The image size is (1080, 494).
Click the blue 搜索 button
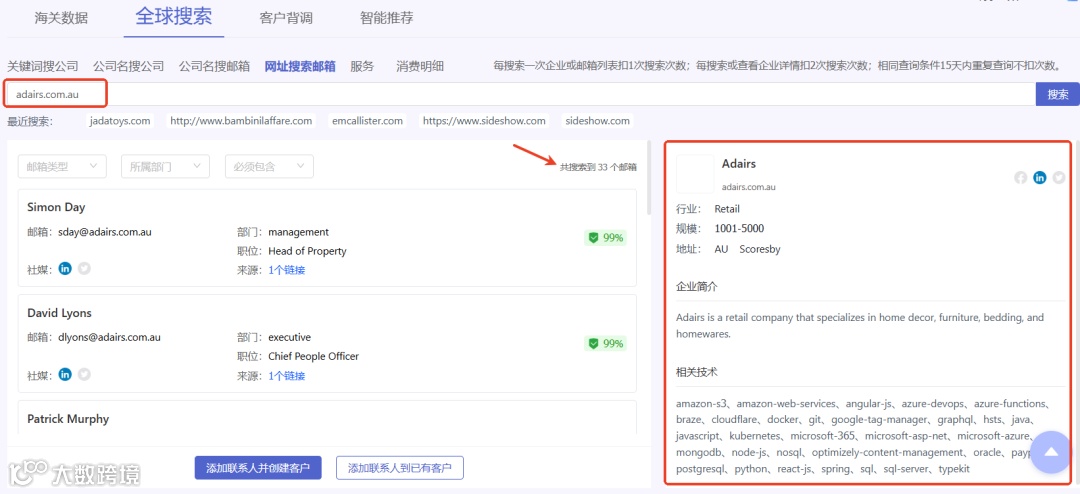[x=1057, y=94]
